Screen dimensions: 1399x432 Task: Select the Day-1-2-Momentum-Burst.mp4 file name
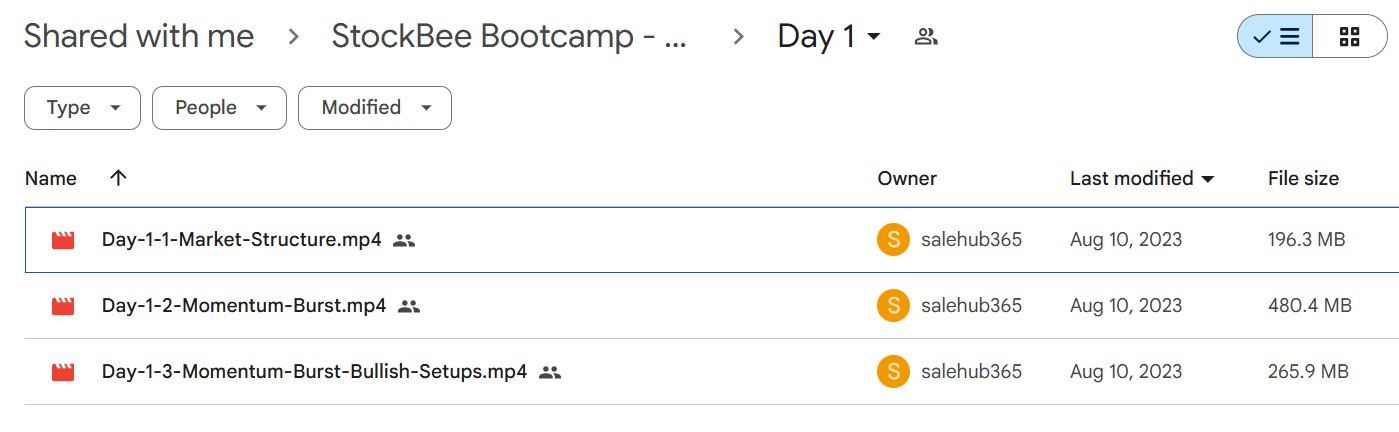click(244, 306)
